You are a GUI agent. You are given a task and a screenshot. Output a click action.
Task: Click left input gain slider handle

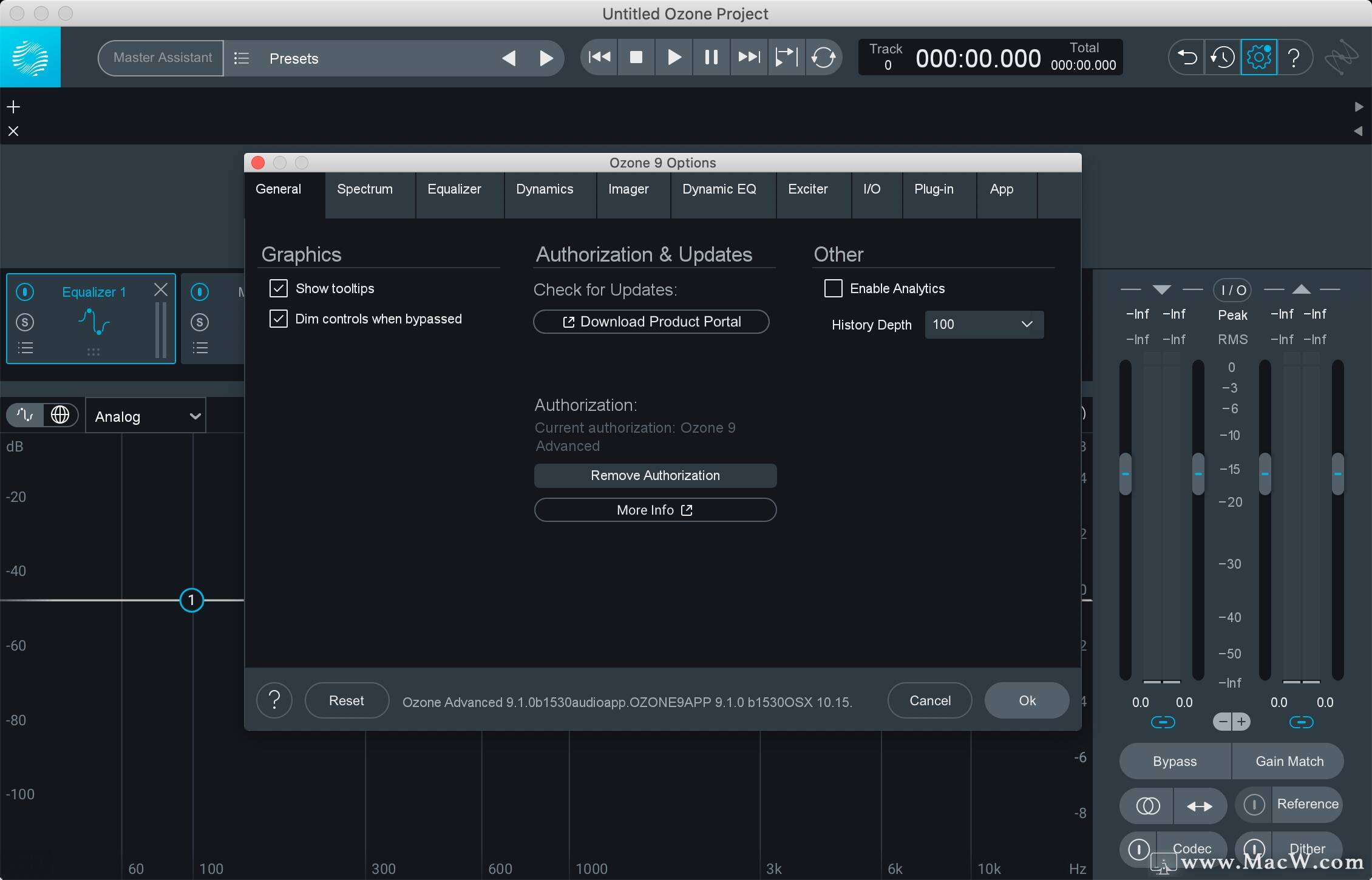pos(1126,473)
